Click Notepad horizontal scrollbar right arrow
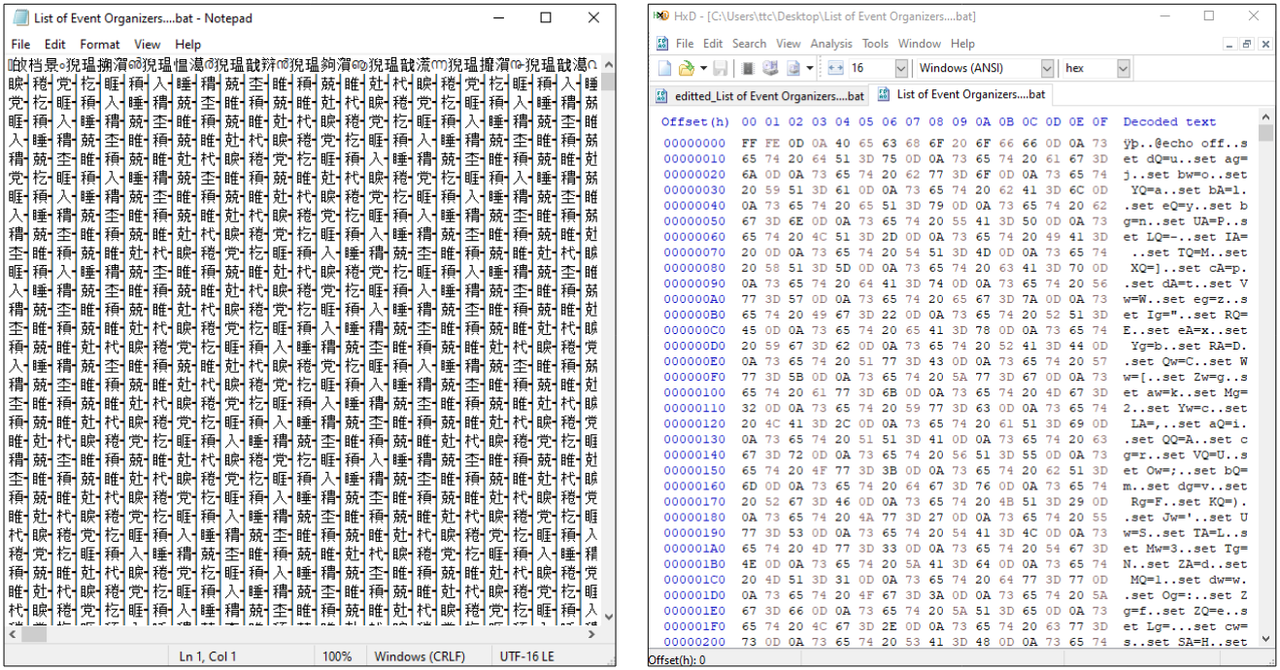1280x670 pixels. coord(592,635)
